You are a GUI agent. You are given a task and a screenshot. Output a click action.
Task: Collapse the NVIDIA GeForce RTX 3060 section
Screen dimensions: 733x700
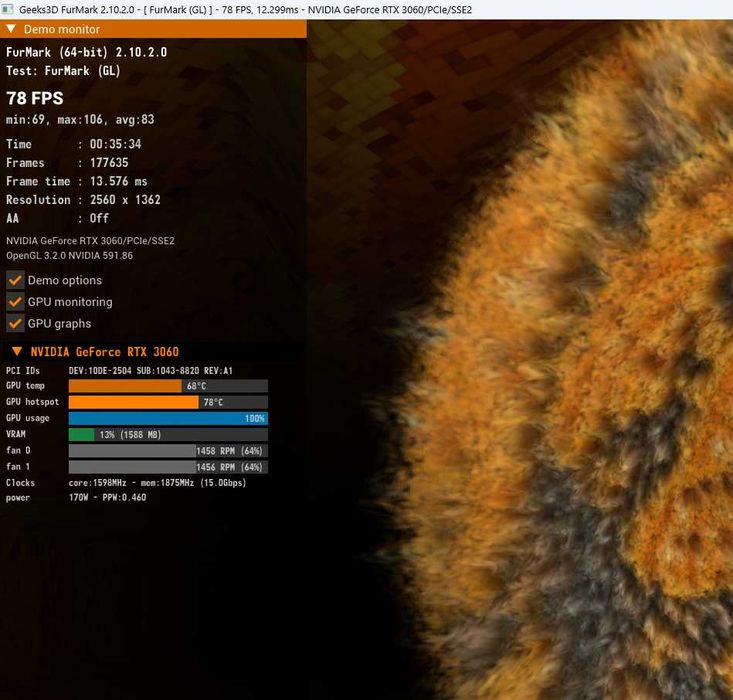(17, 351)
